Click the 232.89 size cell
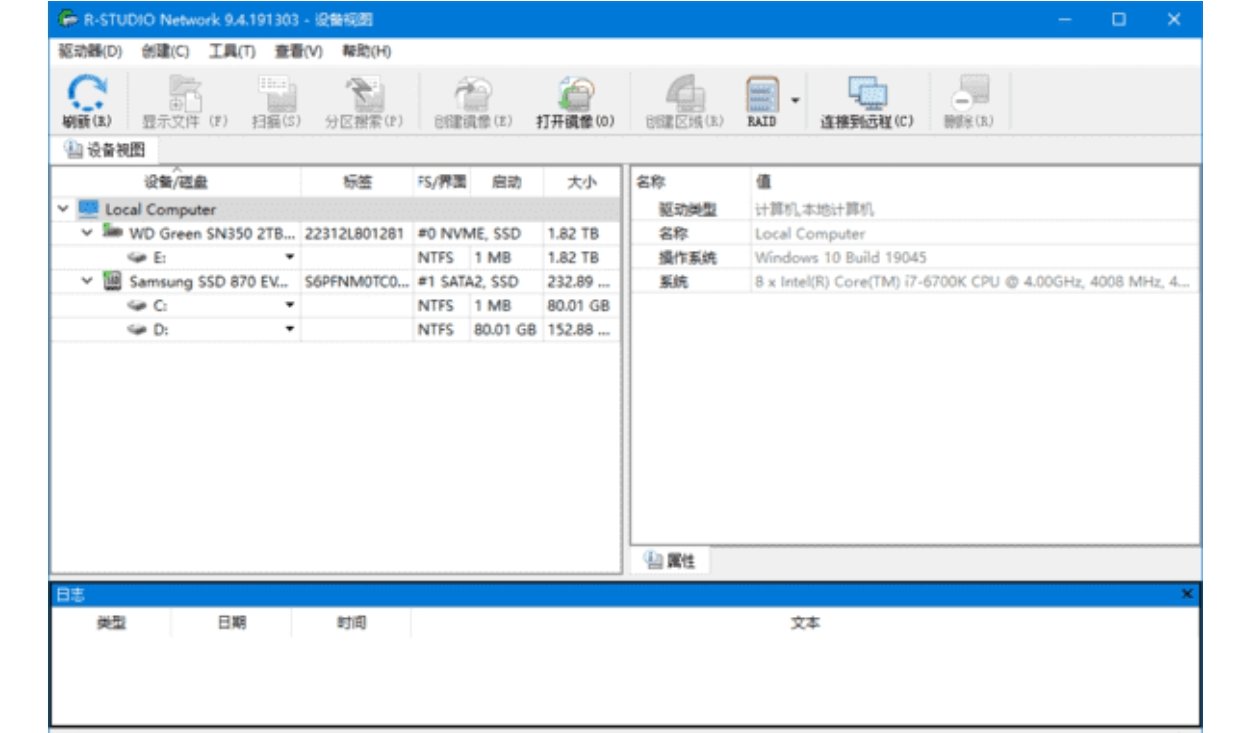1253x733 pixels. pyautogui.click(x=580, y=281)
